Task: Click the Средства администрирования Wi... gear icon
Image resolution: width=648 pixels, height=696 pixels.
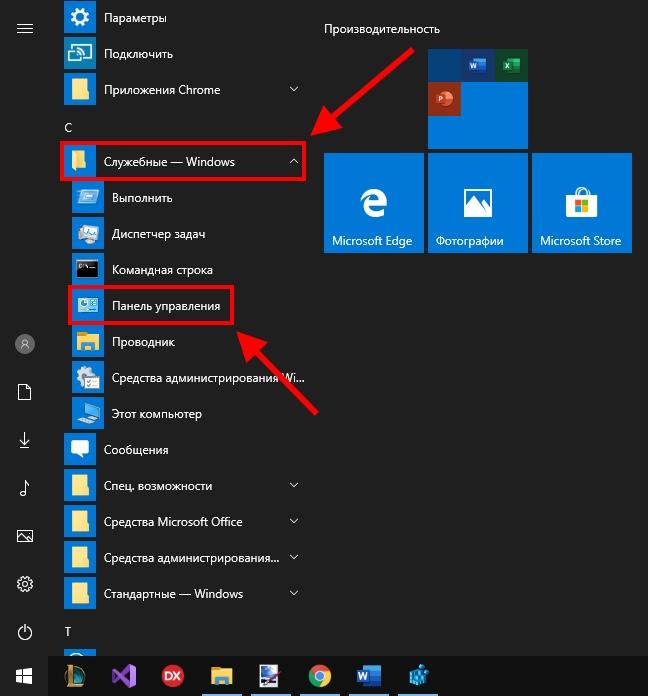Action: [88, 377]
